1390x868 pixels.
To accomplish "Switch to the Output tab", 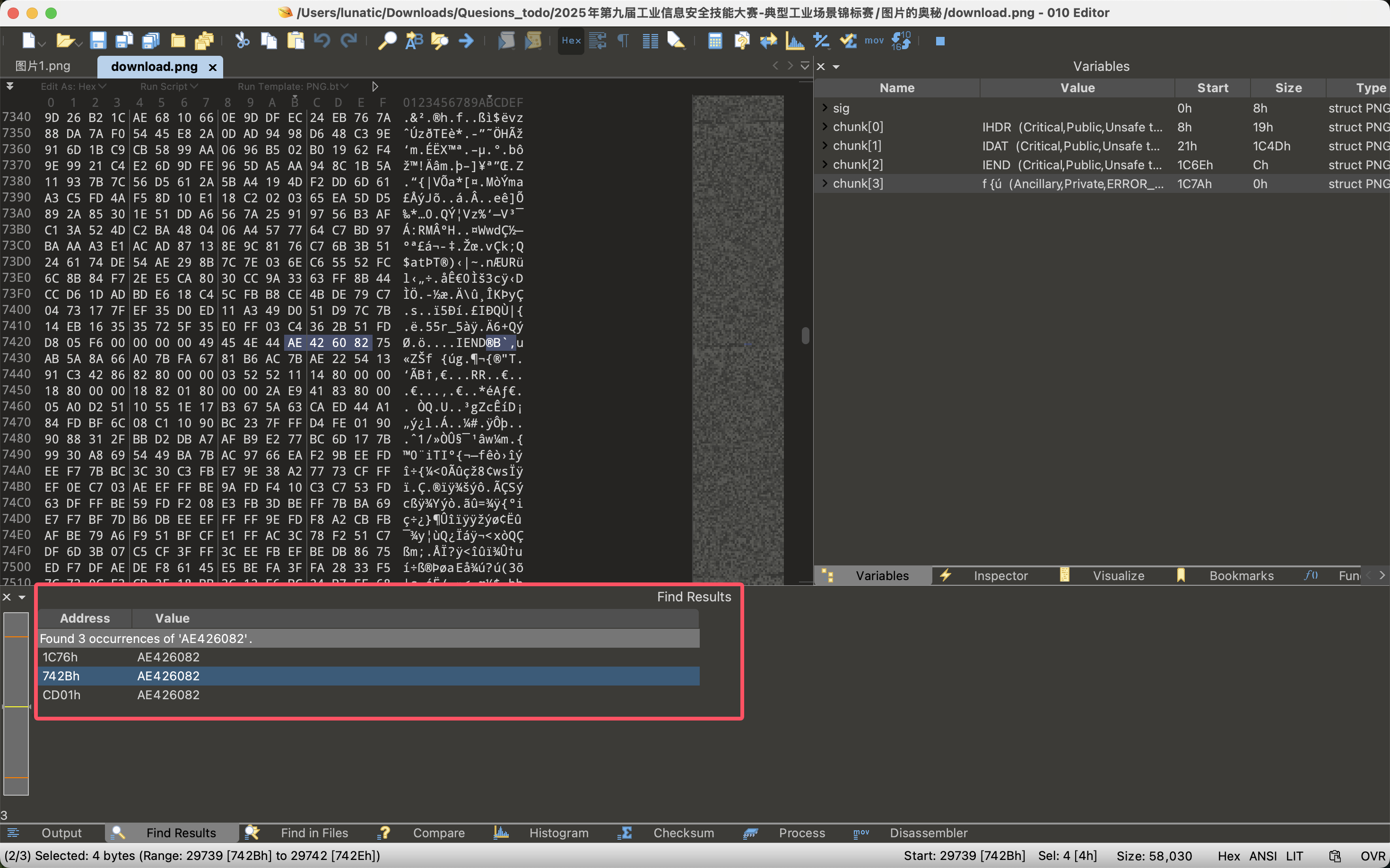I will tap(61, 833).
